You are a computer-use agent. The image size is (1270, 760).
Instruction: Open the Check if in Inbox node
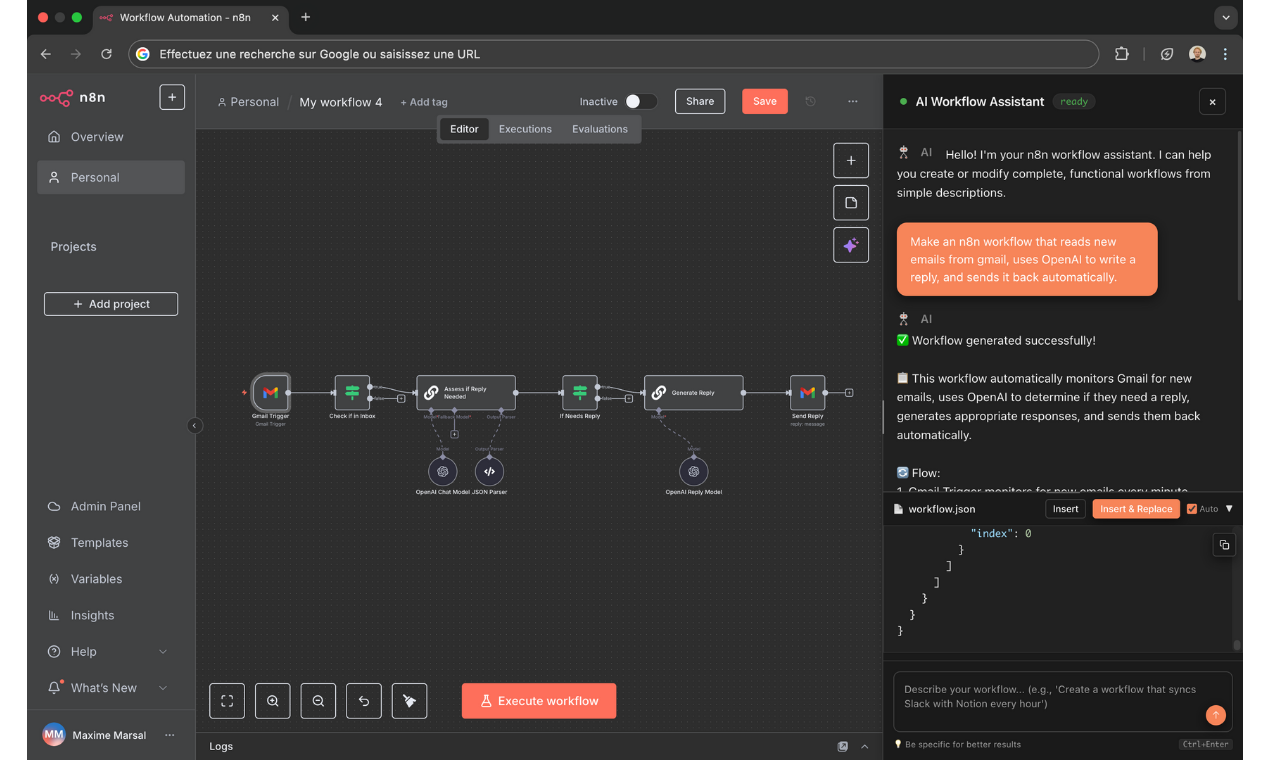pyautogui.click(x=352, y=393)
